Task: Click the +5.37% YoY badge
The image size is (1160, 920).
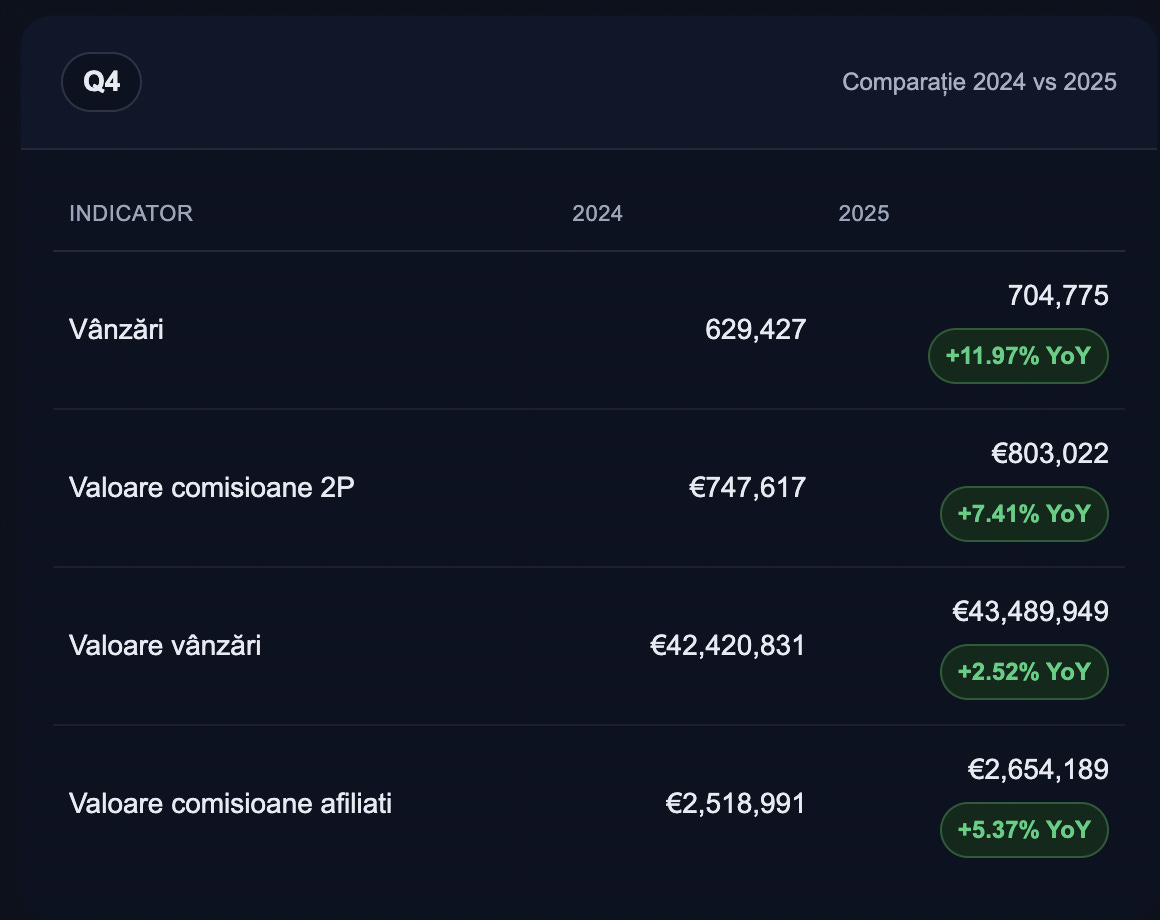Action: (1024, 829)
